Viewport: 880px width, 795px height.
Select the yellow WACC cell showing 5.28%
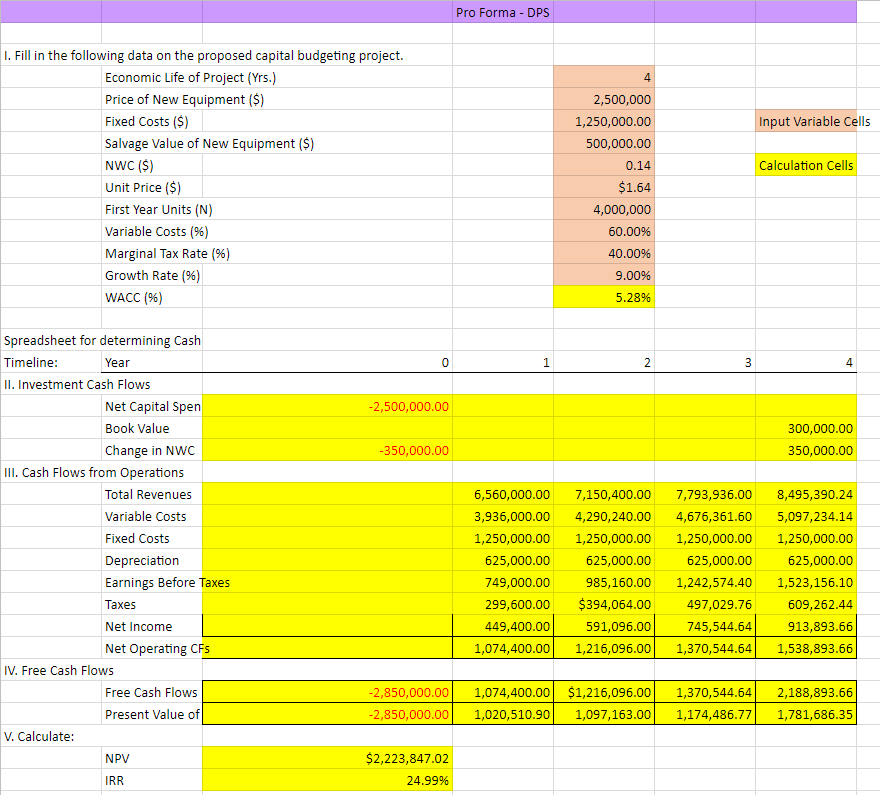(604, 298)
